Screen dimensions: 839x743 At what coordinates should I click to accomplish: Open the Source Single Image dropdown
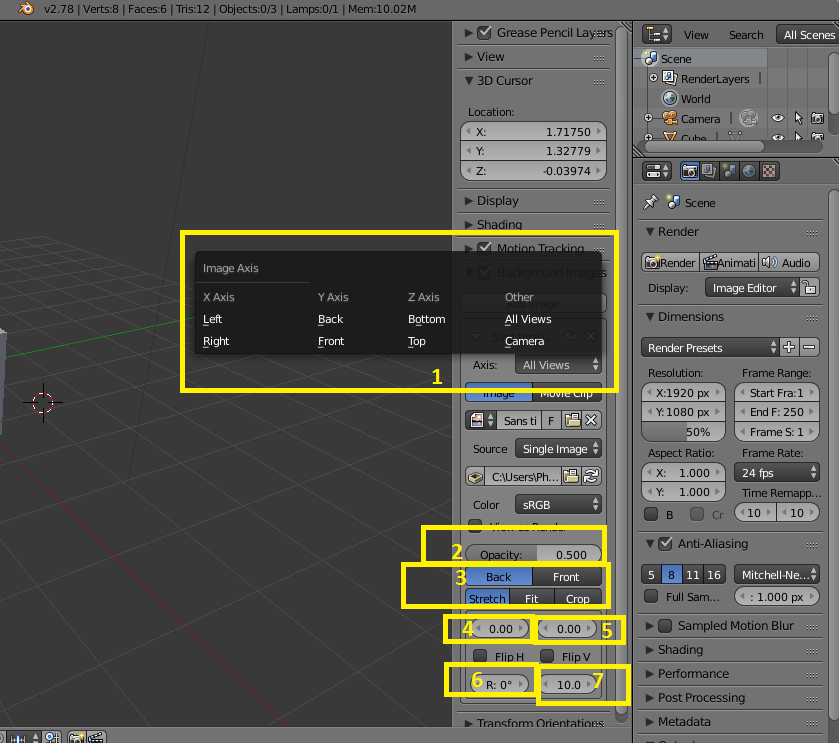[x=558, y=449]
